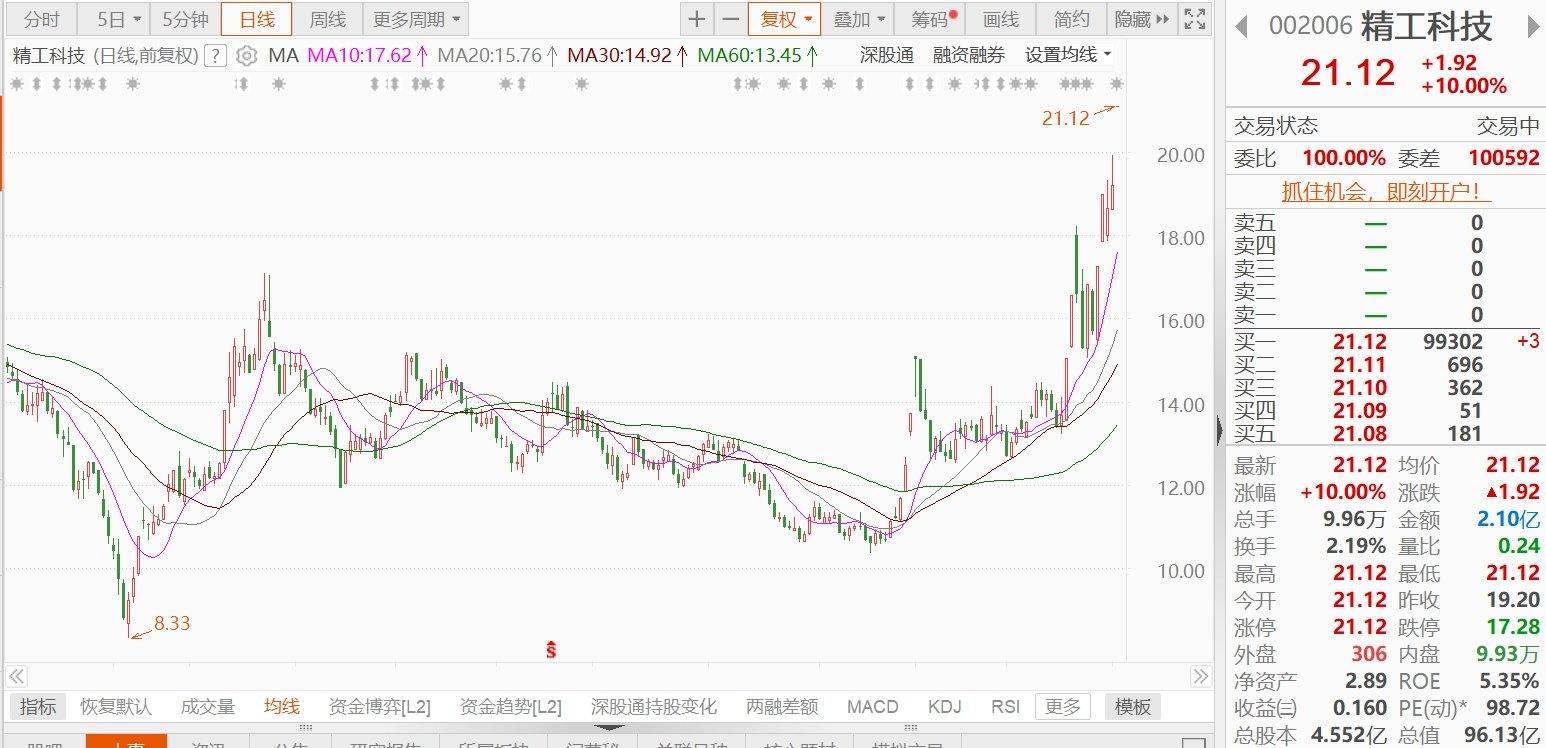Zoom in the chart with the plus button
Viewport: 1546px width, 748px height.
click(x=697, y=19)
